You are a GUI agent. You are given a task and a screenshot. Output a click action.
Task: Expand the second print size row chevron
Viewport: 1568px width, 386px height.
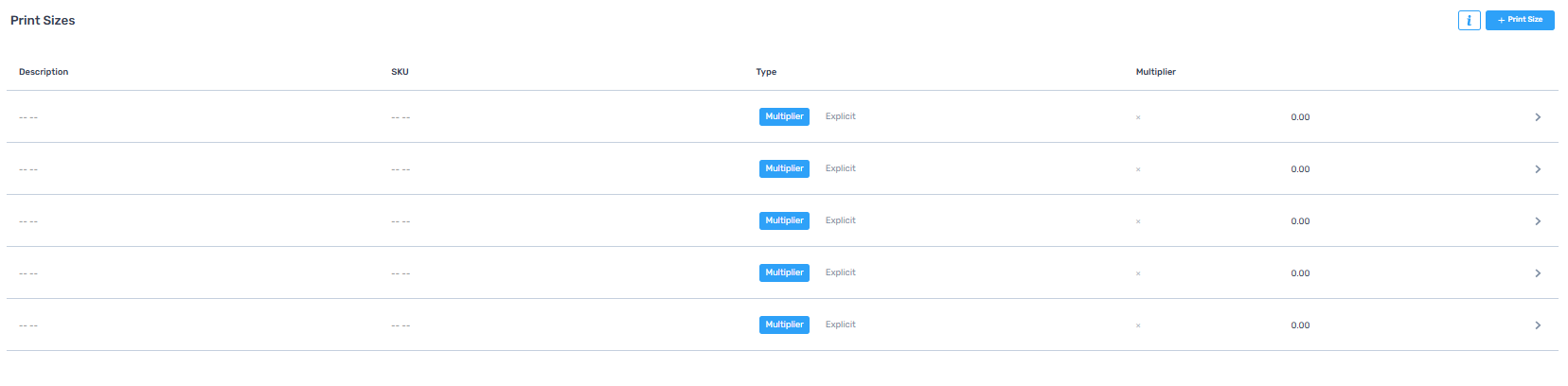click(x=1538, y=169)
